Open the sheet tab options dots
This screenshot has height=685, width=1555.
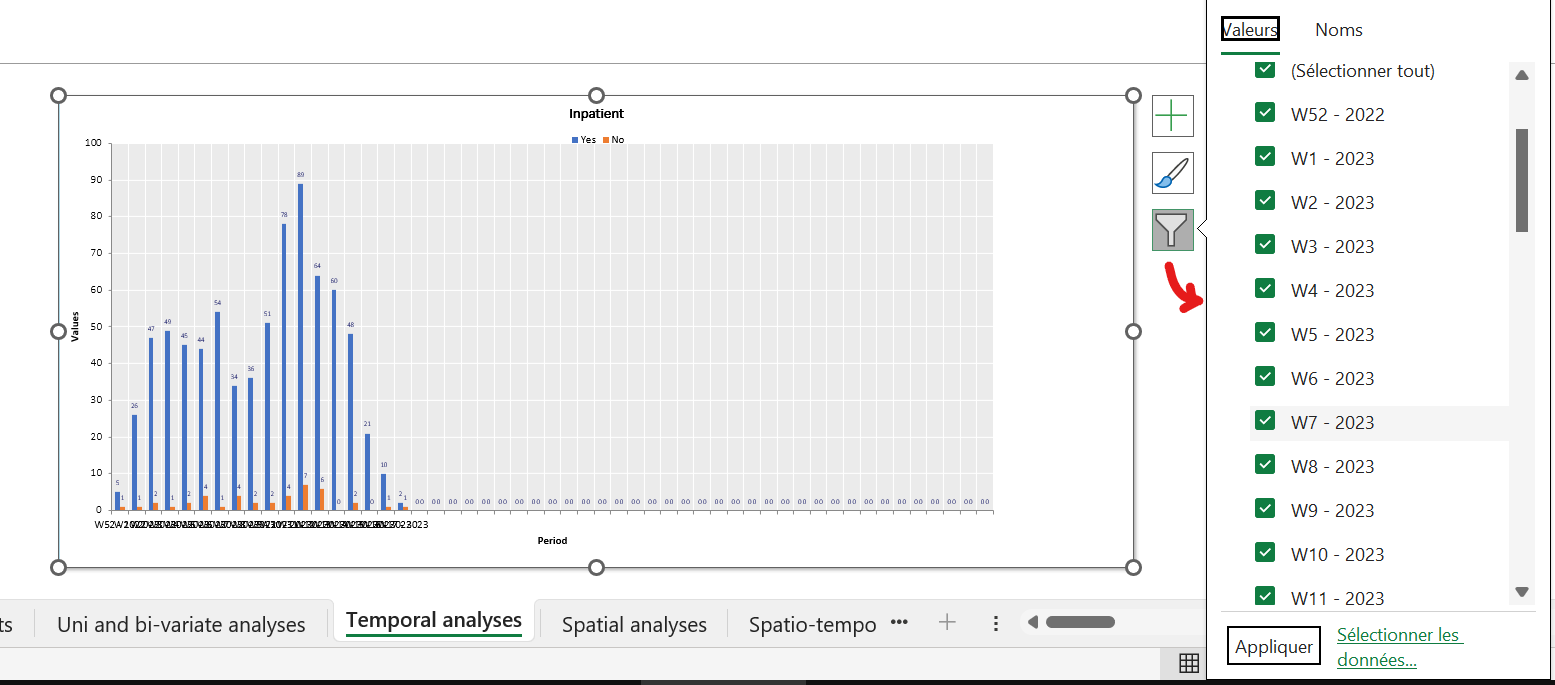pos(995,623)
